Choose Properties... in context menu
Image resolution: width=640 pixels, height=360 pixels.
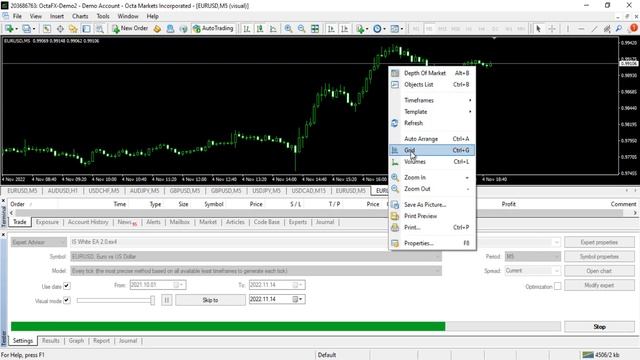pos(432,243)
